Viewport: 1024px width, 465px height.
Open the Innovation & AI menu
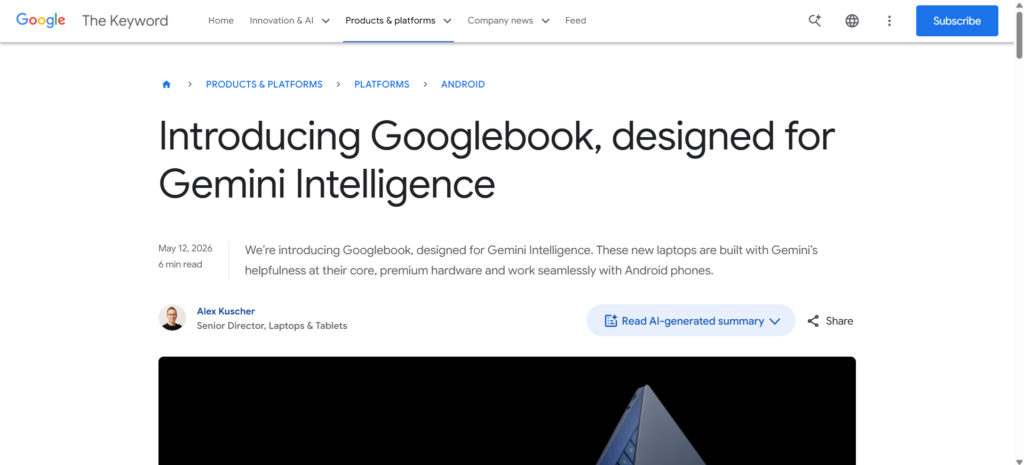(x=281, y=21)
